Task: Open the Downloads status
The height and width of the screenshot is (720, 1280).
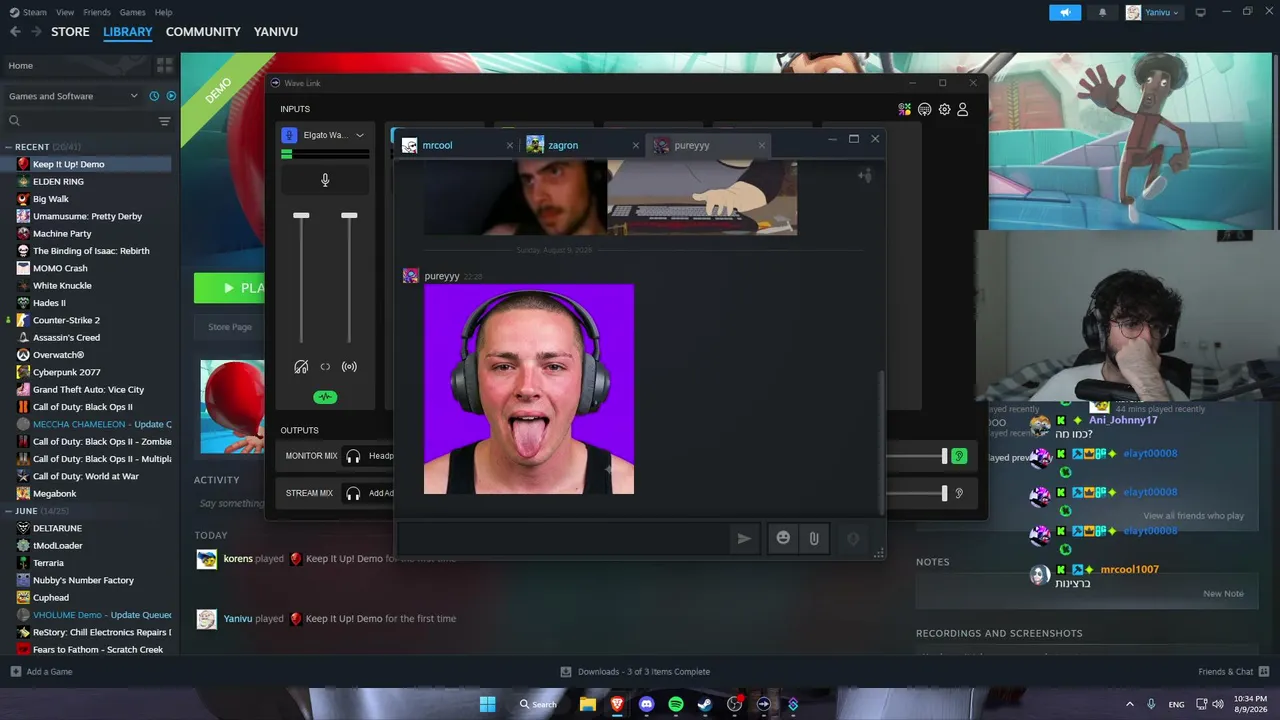Action: (635, 672)
